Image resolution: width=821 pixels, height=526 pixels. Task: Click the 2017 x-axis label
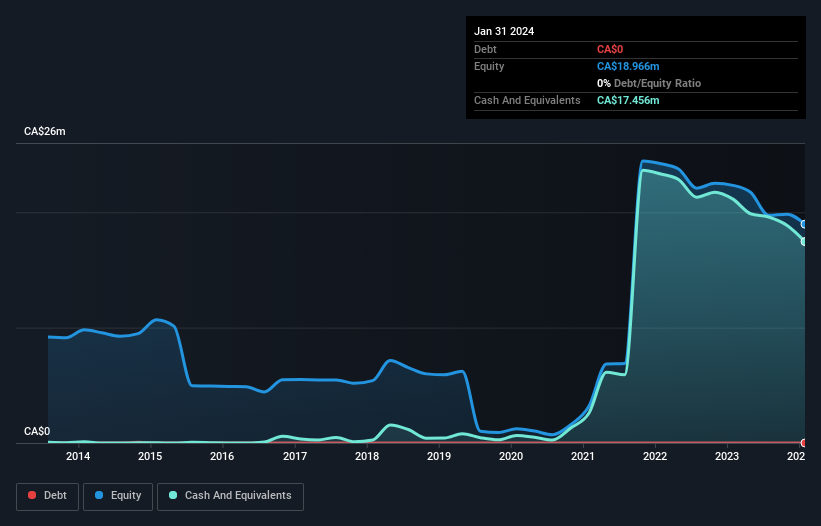point(295,456)
